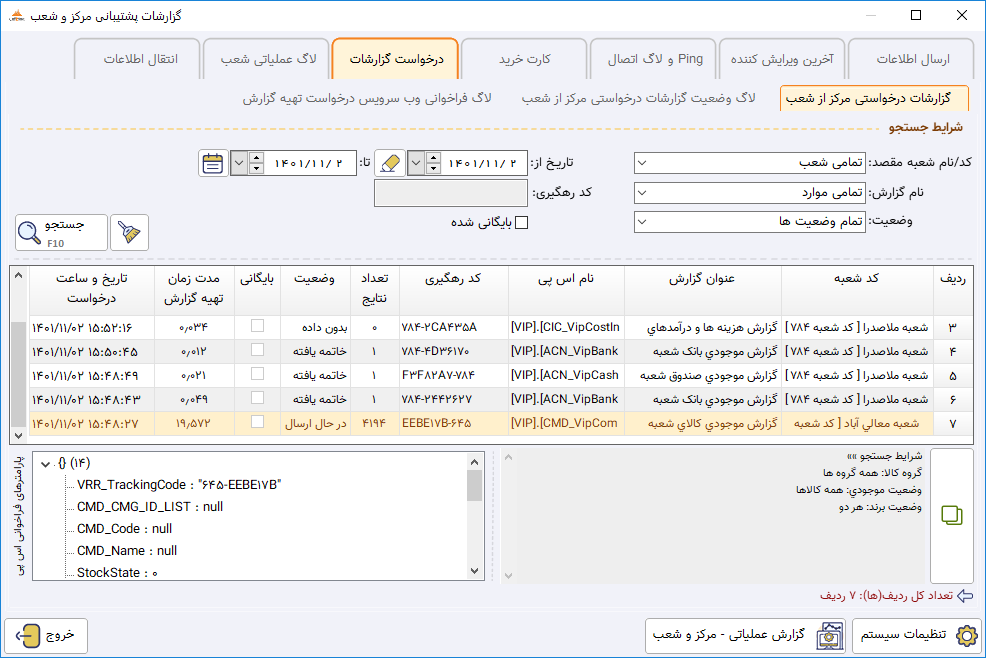The height and width of the screenshot is (658, 986).
Task: Click the کد رهگیری column header
Action: click(x=453, y=289)
